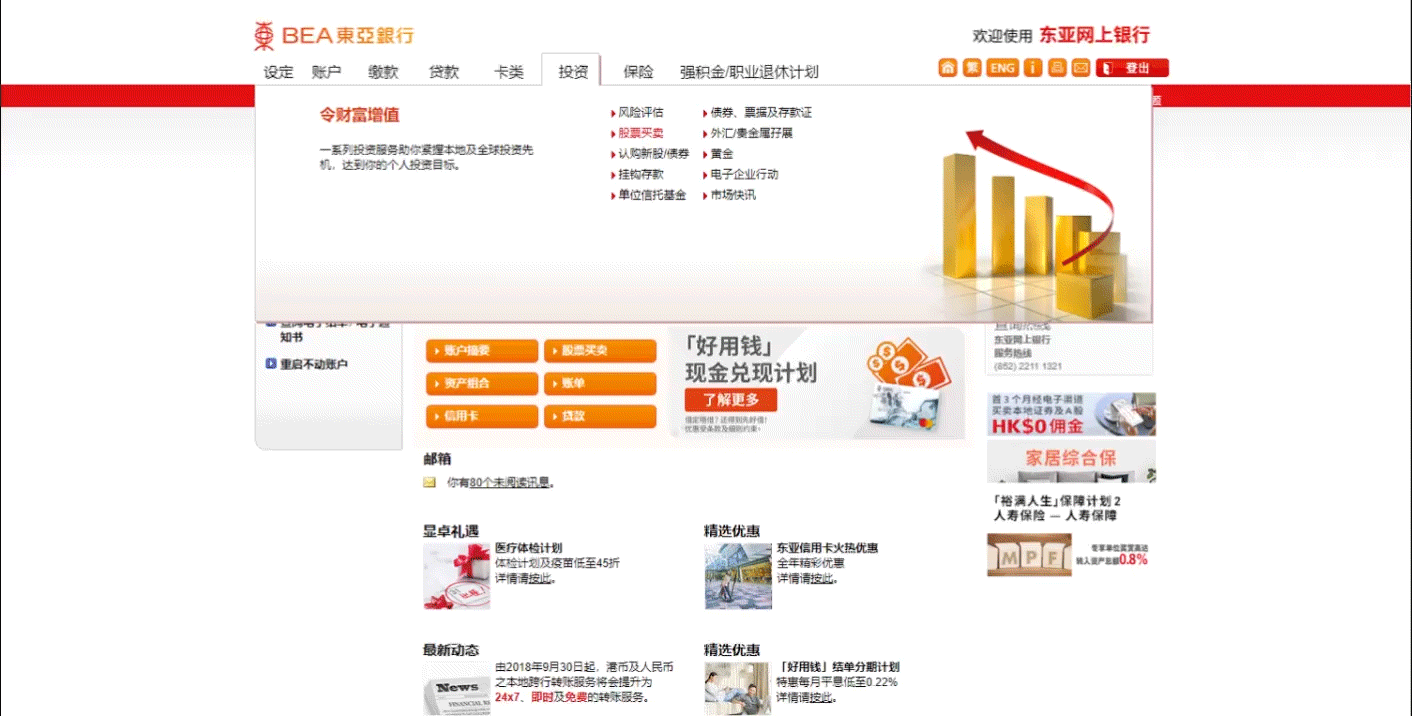The width and height of the screenshot is (1412, 716).
Task: Click the 医疗体检计划 heading text
Action: (529, 548)
